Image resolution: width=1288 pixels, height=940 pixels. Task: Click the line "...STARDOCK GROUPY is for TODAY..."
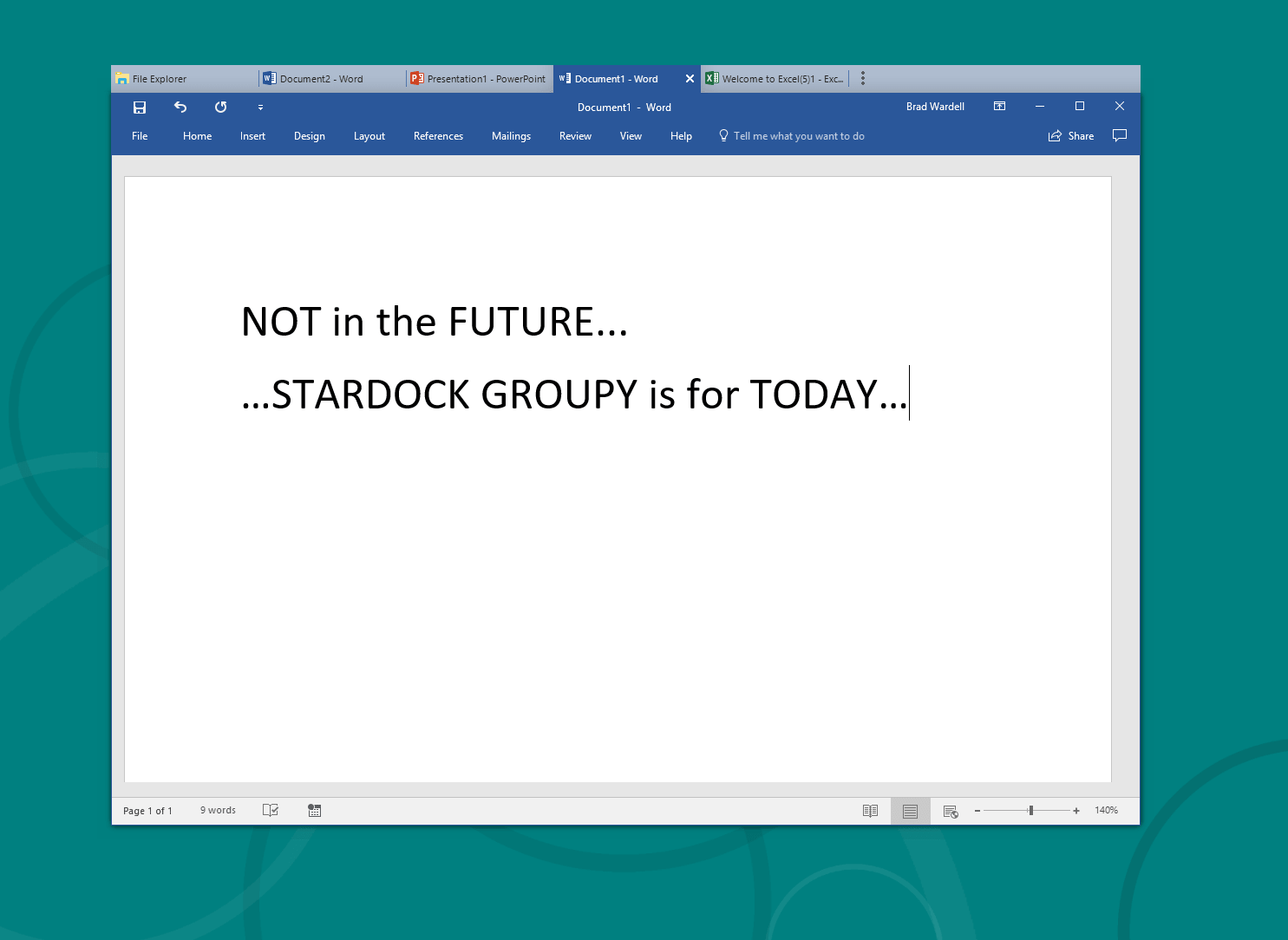[x=575, y=395]
